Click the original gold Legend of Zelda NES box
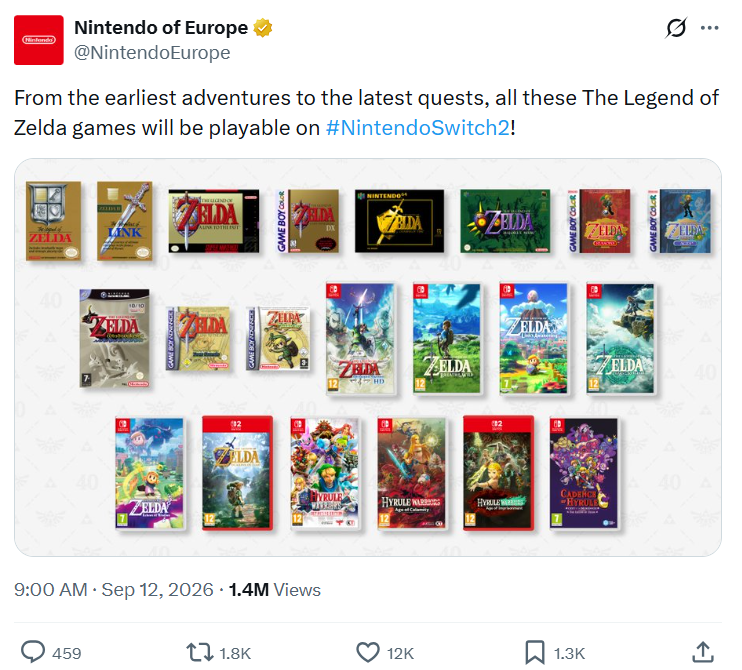Screen dimensions: 742x670 [53, 221]
